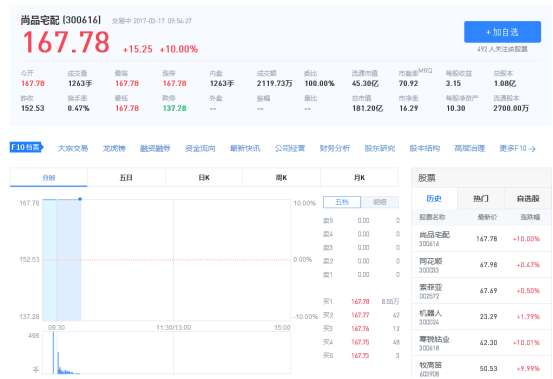Toggle the 五档 order book view

pos(342,202)
